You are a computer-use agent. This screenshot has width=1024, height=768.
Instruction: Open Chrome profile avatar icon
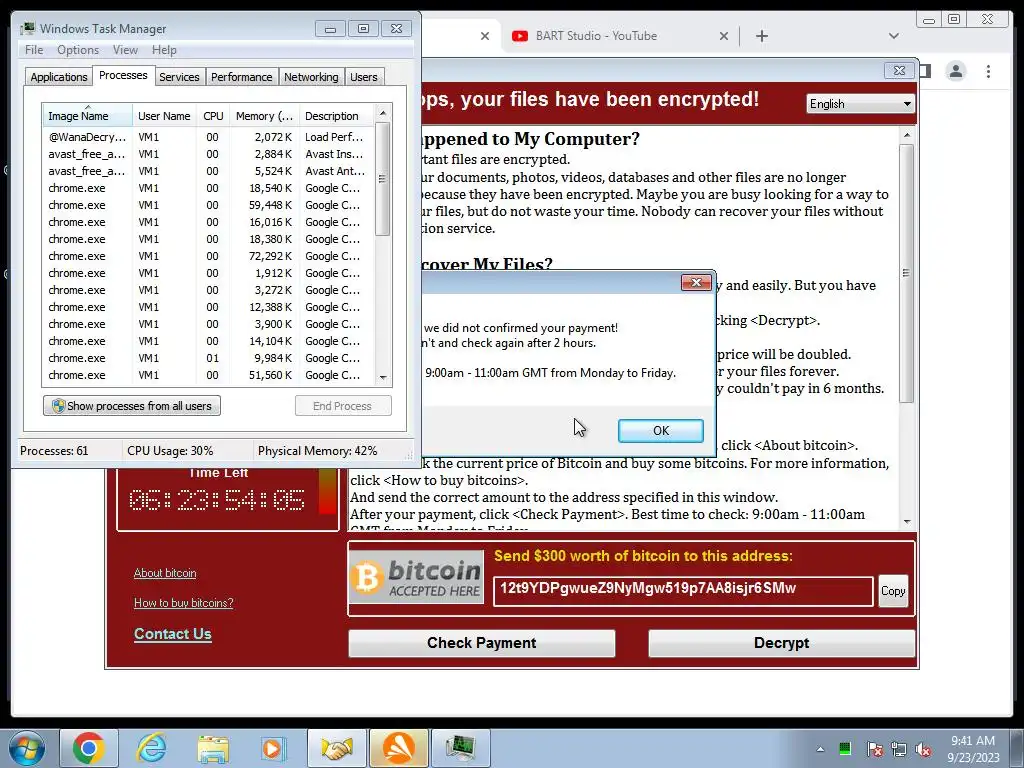[955, 71]
